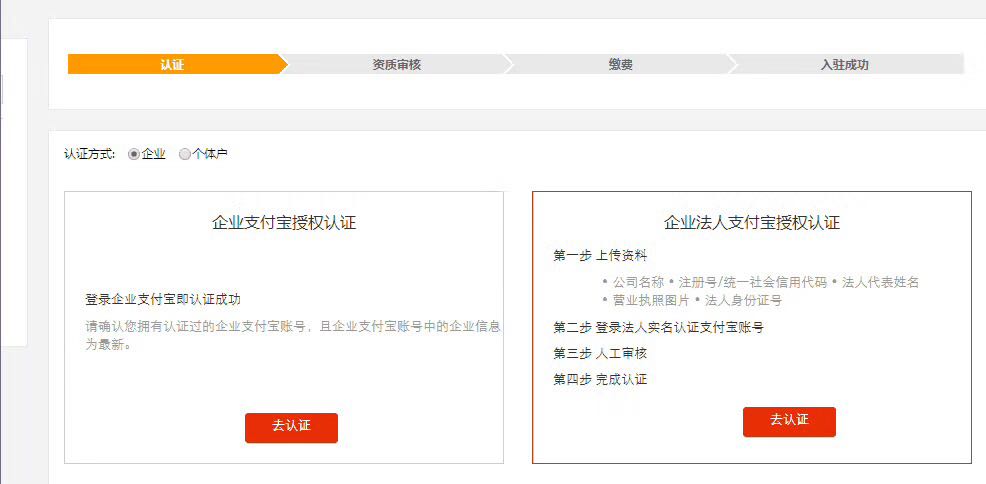Click the orange 认证 progress step
Screen dimensions: 986x484
(x=172, y=64)
